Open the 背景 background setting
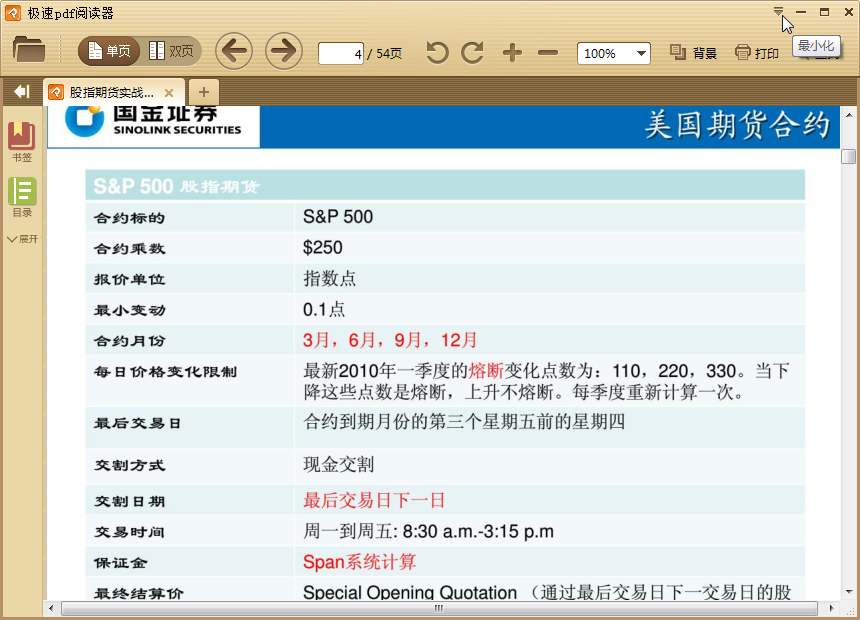The width and height of the screenshot is (860, 620). pos(693,53)
